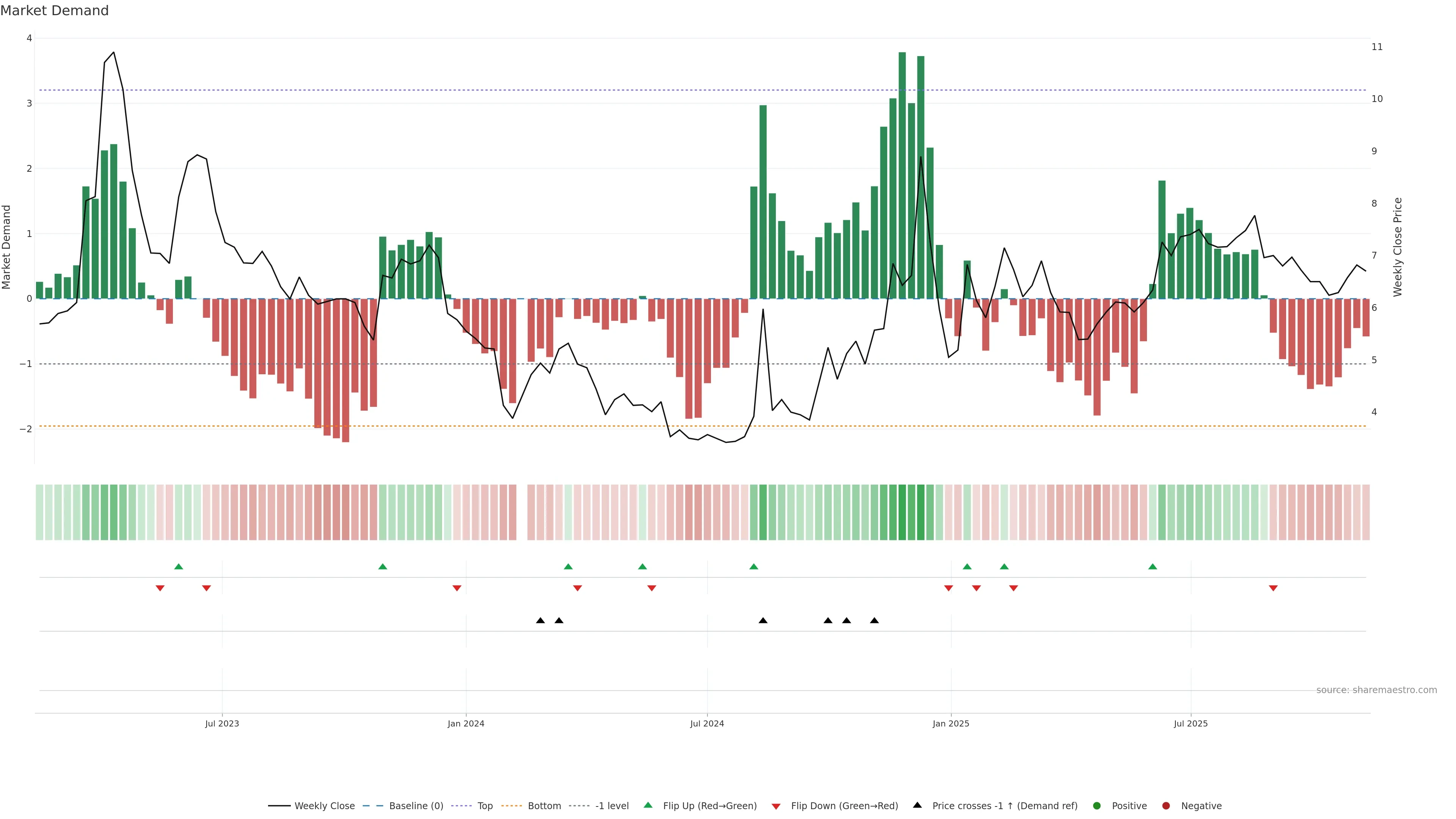This screenshot has width=1456, height=819.
Task: Click the Market Demand chart title
Action: click(54, 11)
